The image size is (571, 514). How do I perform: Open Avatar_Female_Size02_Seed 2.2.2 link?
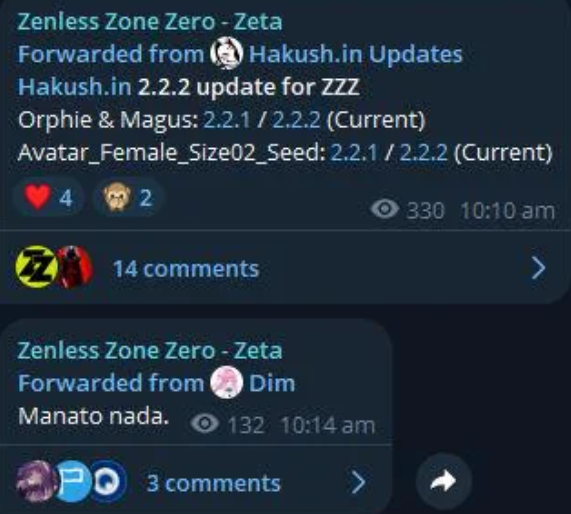tap(423, 152)
